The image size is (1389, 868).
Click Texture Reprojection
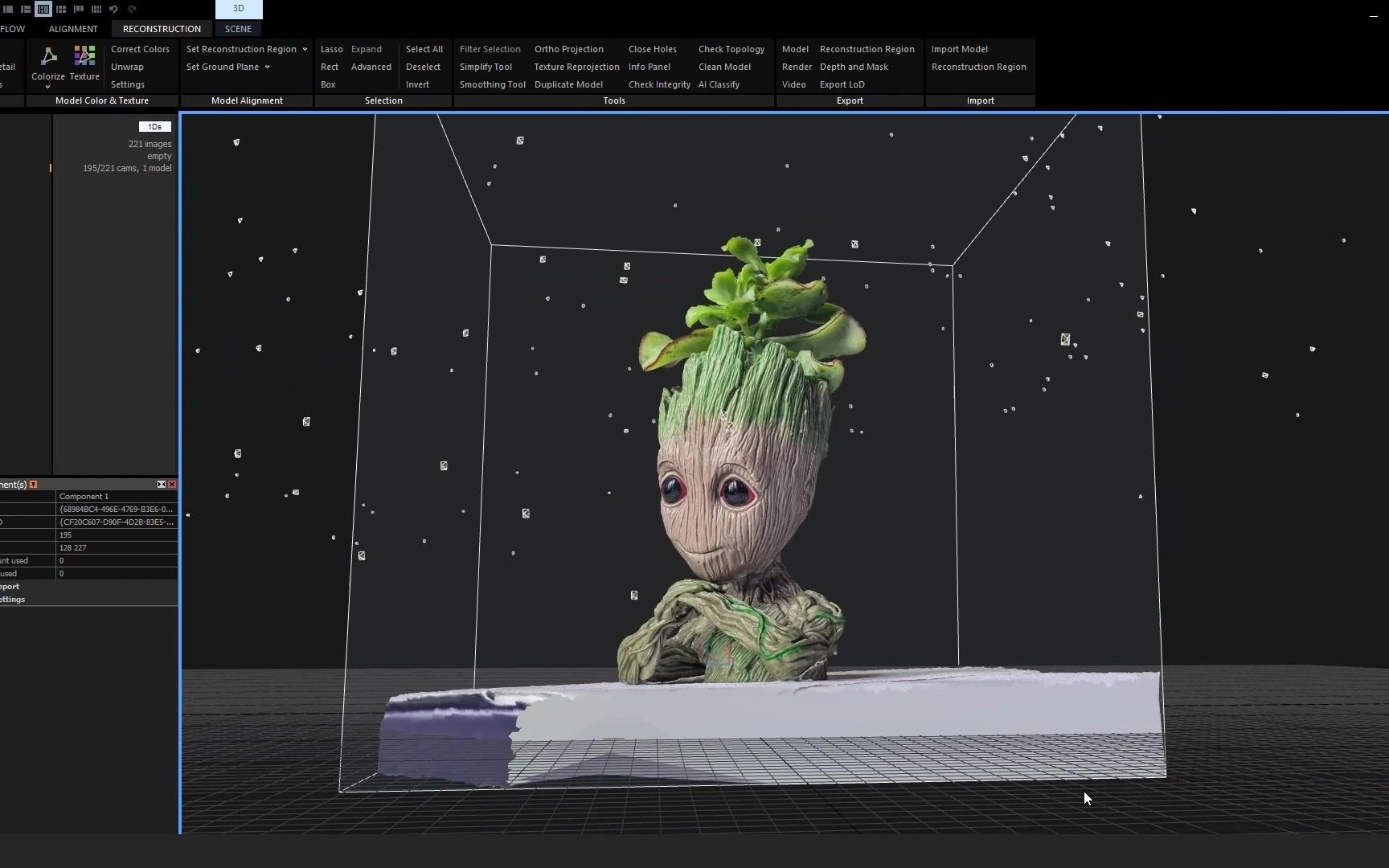[x=576, y=67]
